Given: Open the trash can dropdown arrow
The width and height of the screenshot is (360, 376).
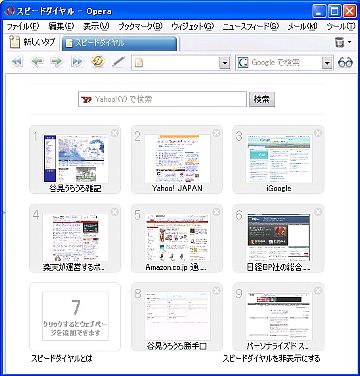Looking at the screenshot, I should 349,42.
